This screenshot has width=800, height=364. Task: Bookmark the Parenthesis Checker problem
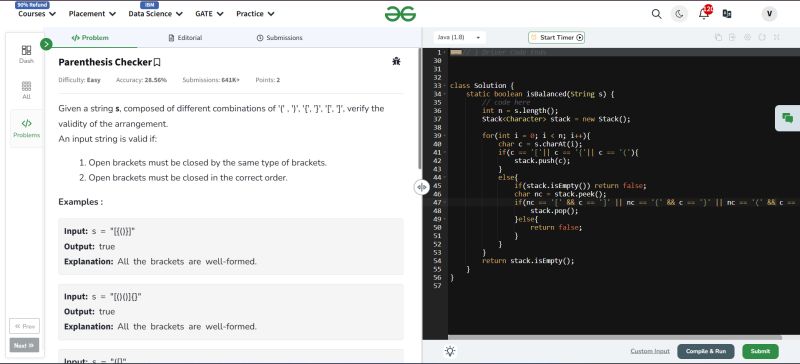[x=157, y=62]
